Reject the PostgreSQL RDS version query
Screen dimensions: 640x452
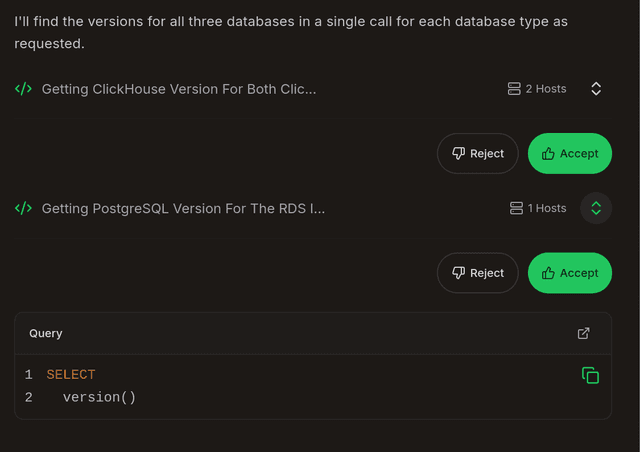click(478, 273)
